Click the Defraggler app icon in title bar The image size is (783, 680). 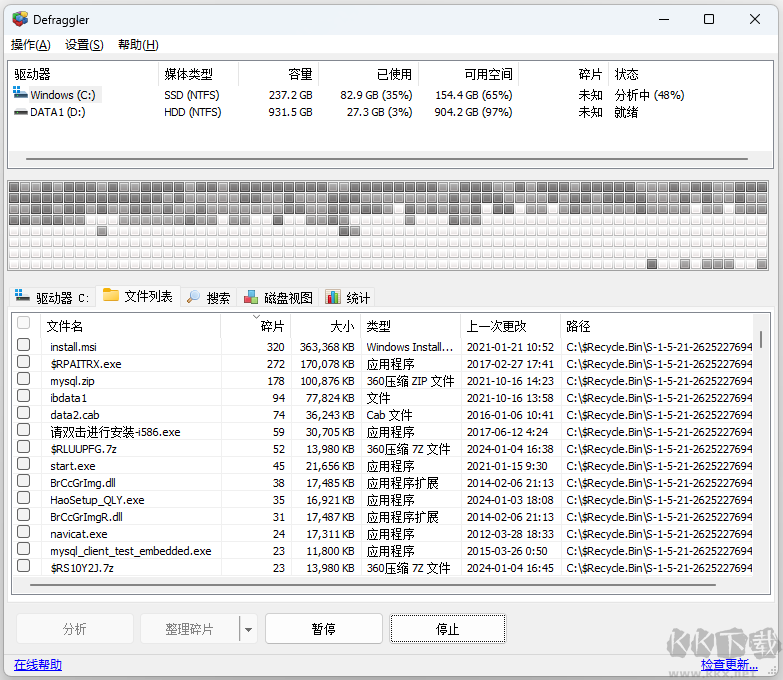click(20, 19)
